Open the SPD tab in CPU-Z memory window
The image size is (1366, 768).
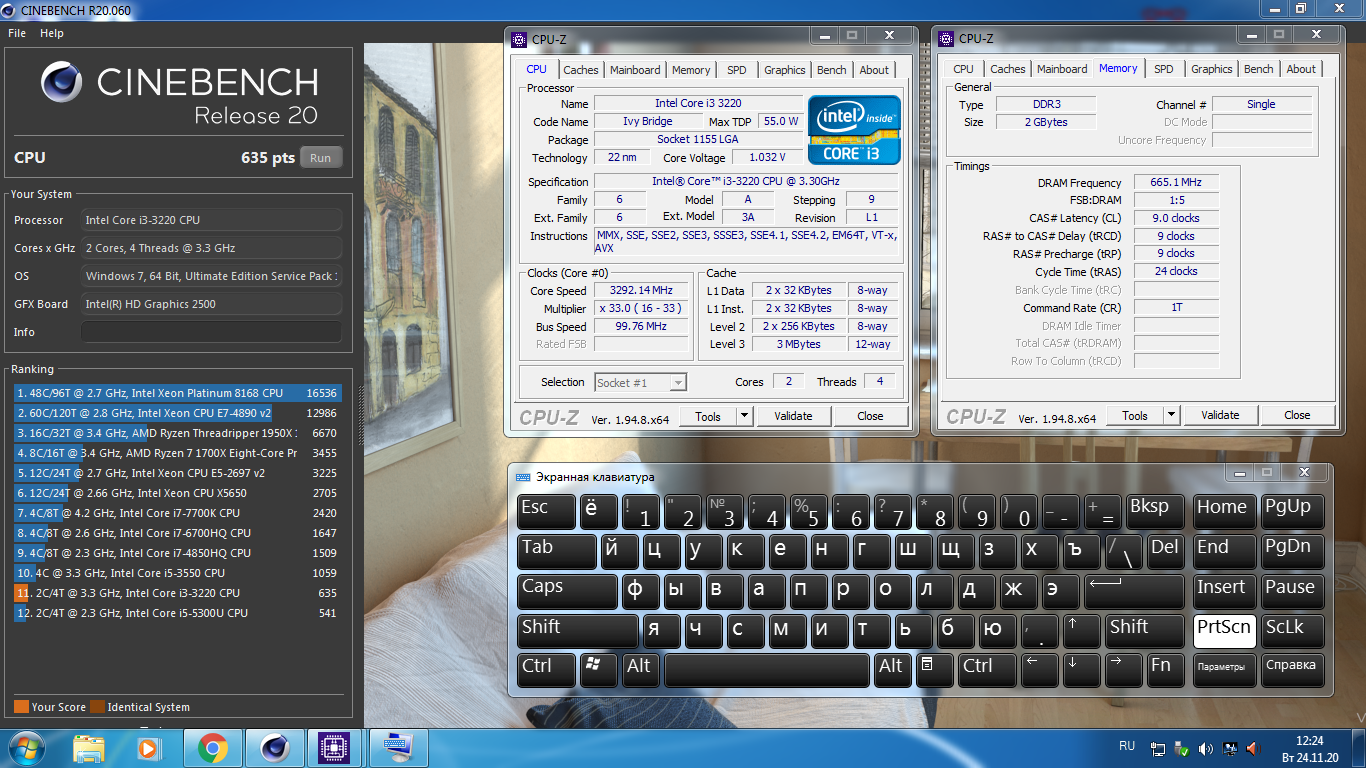[x=1164, y=69]
